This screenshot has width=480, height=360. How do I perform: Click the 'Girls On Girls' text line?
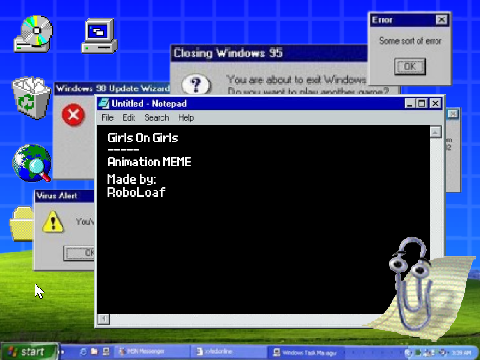click(143, 138)
